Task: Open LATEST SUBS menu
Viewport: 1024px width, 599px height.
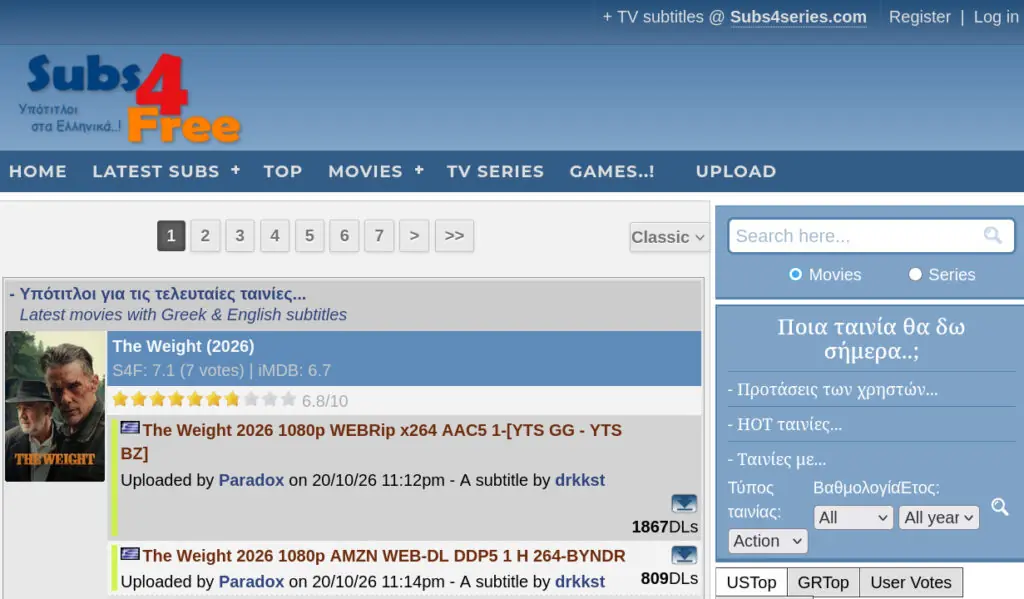Action: (155, 171)
